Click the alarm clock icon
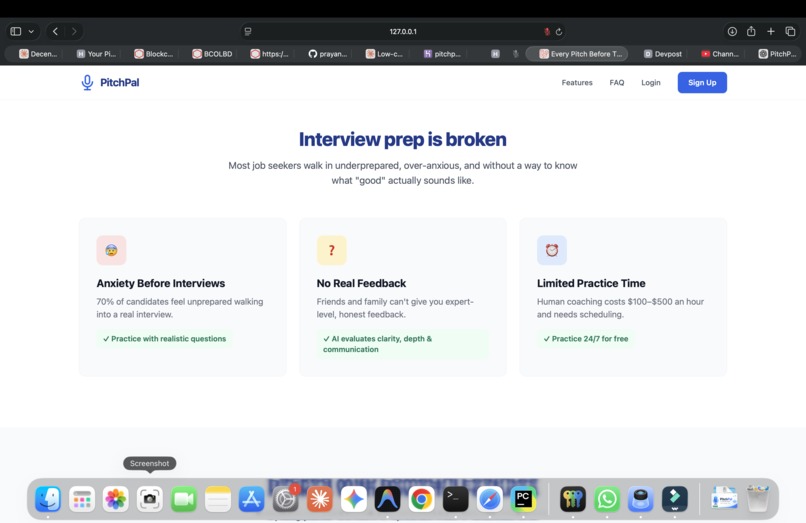The image size is (806, 523). click(552, 250)
